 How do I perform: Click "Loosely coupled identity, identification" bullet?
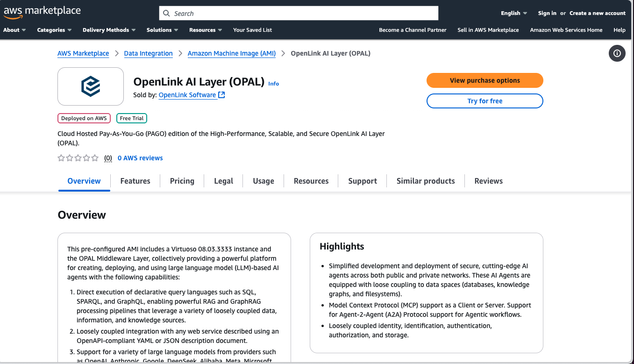(x=410, y=330)
